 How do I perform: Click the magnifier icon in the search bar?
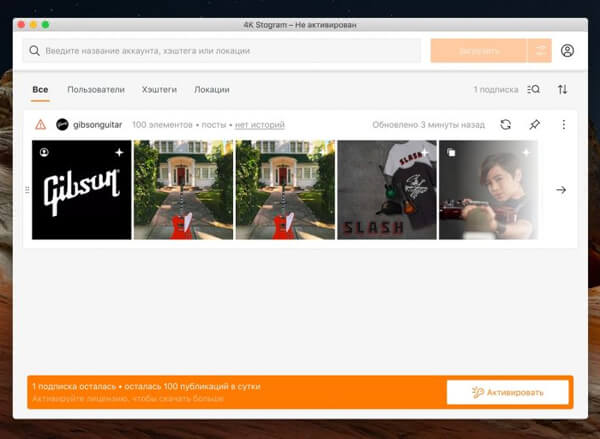point(35,51)
